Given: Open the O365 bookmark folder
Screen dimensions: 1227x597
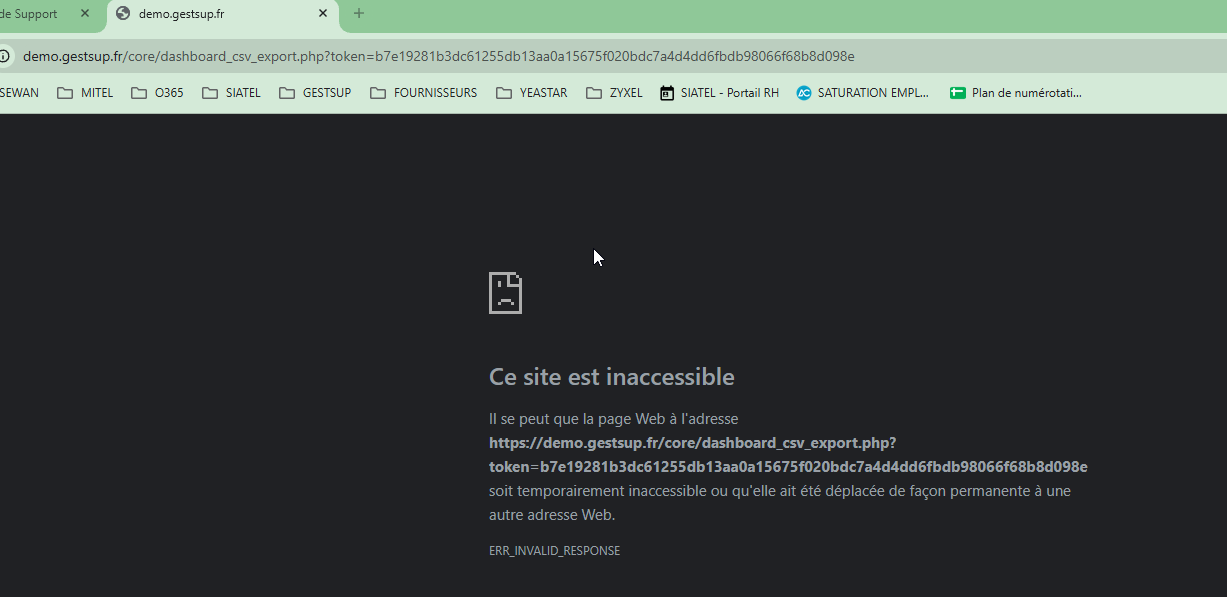Looking at the screenshot, I should [157, 93].
